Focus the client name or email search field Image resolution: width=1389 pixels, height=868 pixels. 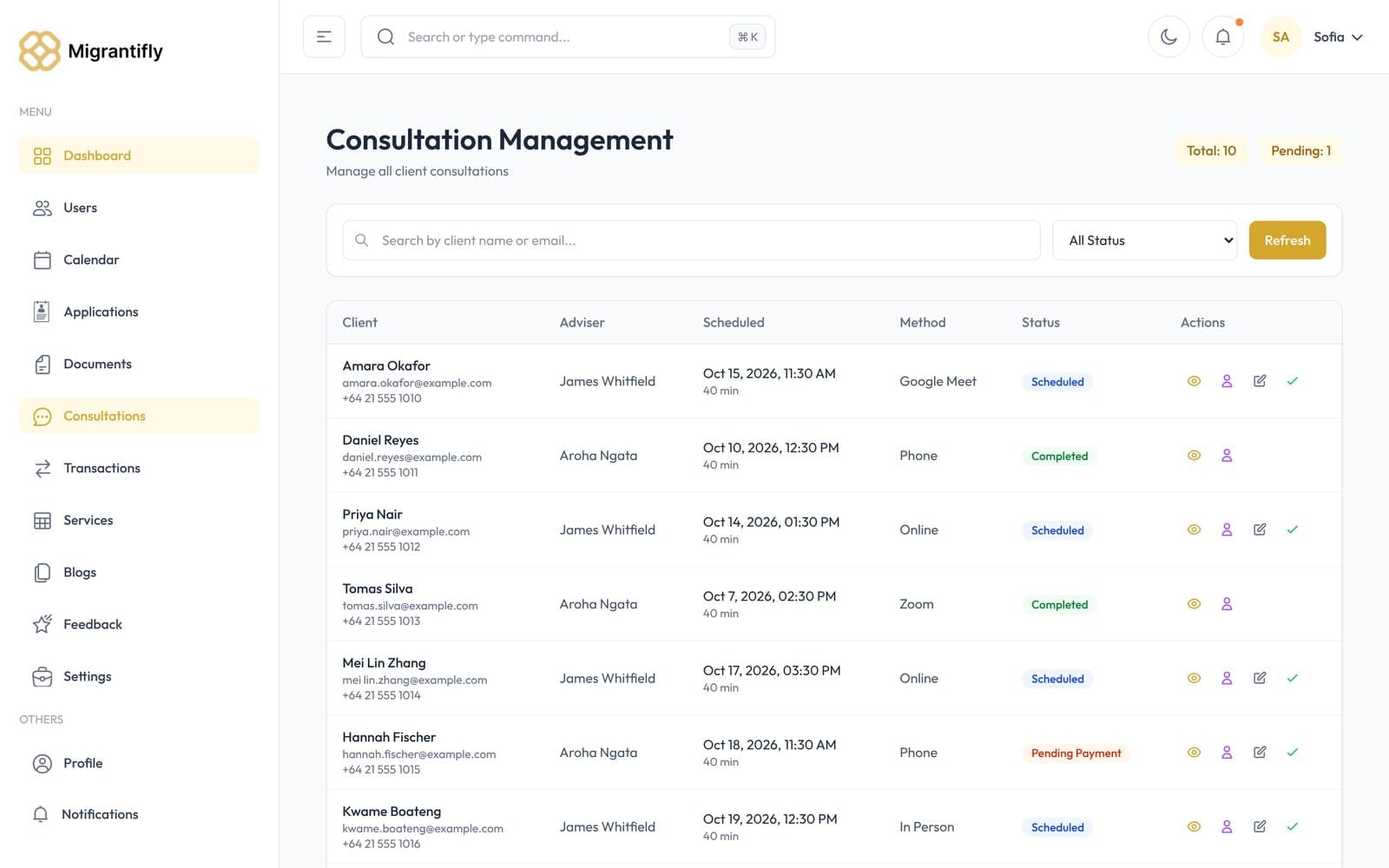point(691,240)
